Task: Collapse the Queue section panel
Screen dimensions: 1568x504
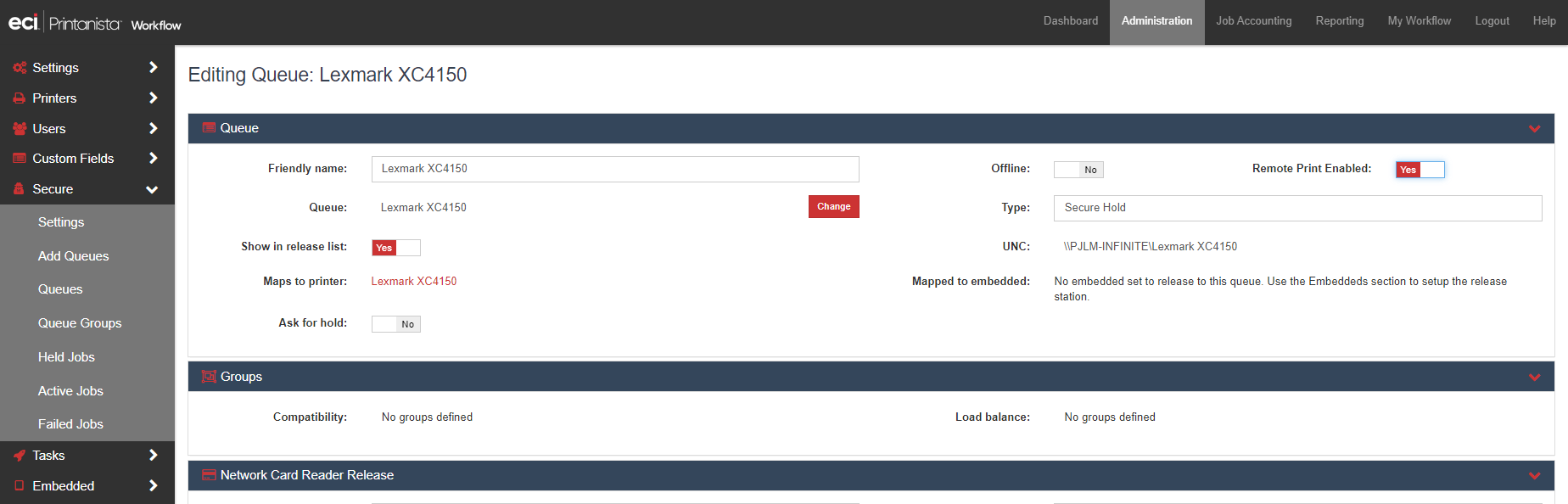Action: tap(1534, 129)
